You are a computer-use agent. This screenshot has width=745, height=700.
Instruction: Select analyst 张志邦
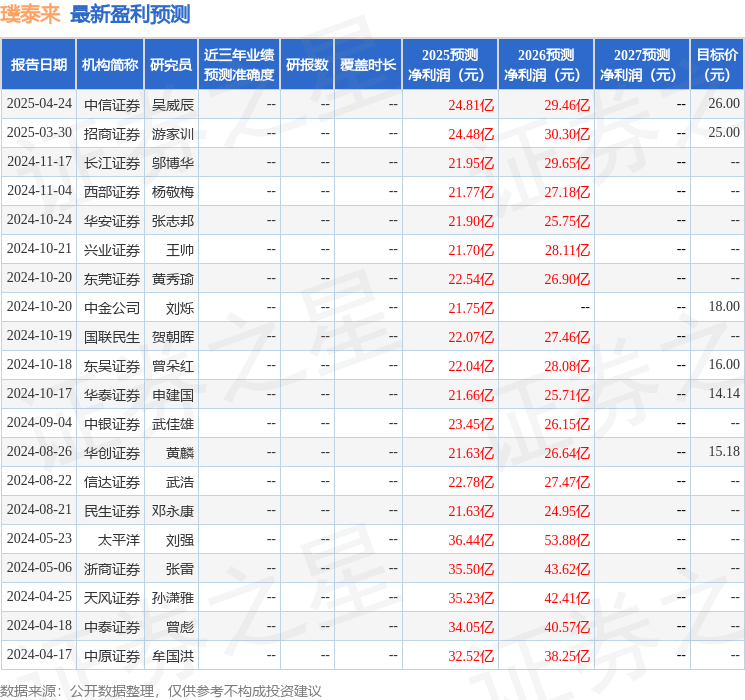[x=172, y=221]
